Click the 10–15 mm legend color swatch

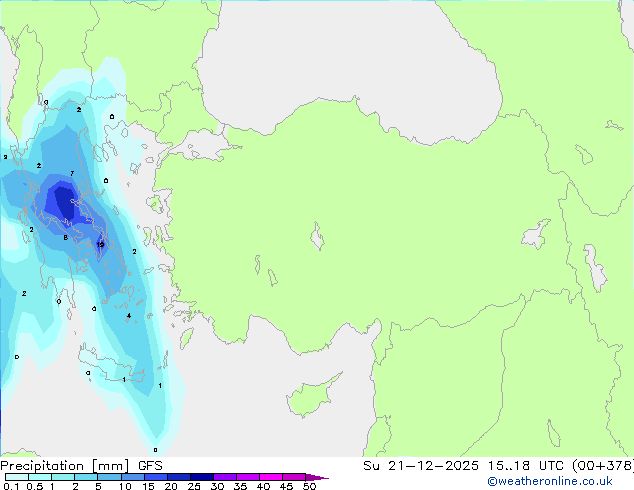pyautogui.click(x=132, y=477)
